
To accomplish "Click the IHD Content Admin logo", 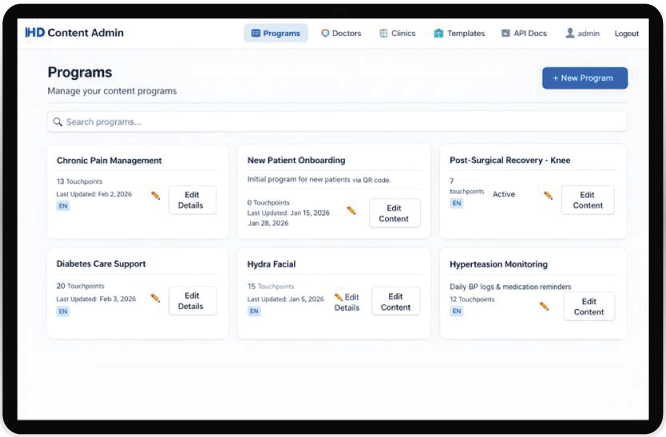I will [75, 33].
